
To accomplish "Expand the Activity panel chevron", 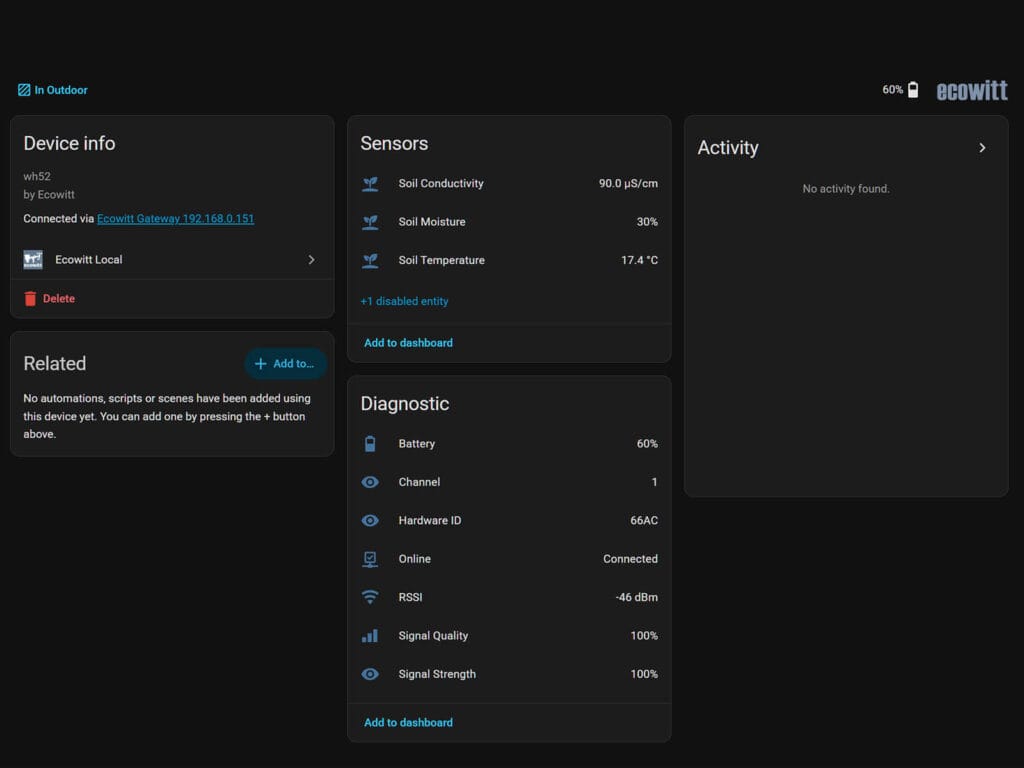I will 982,148.
